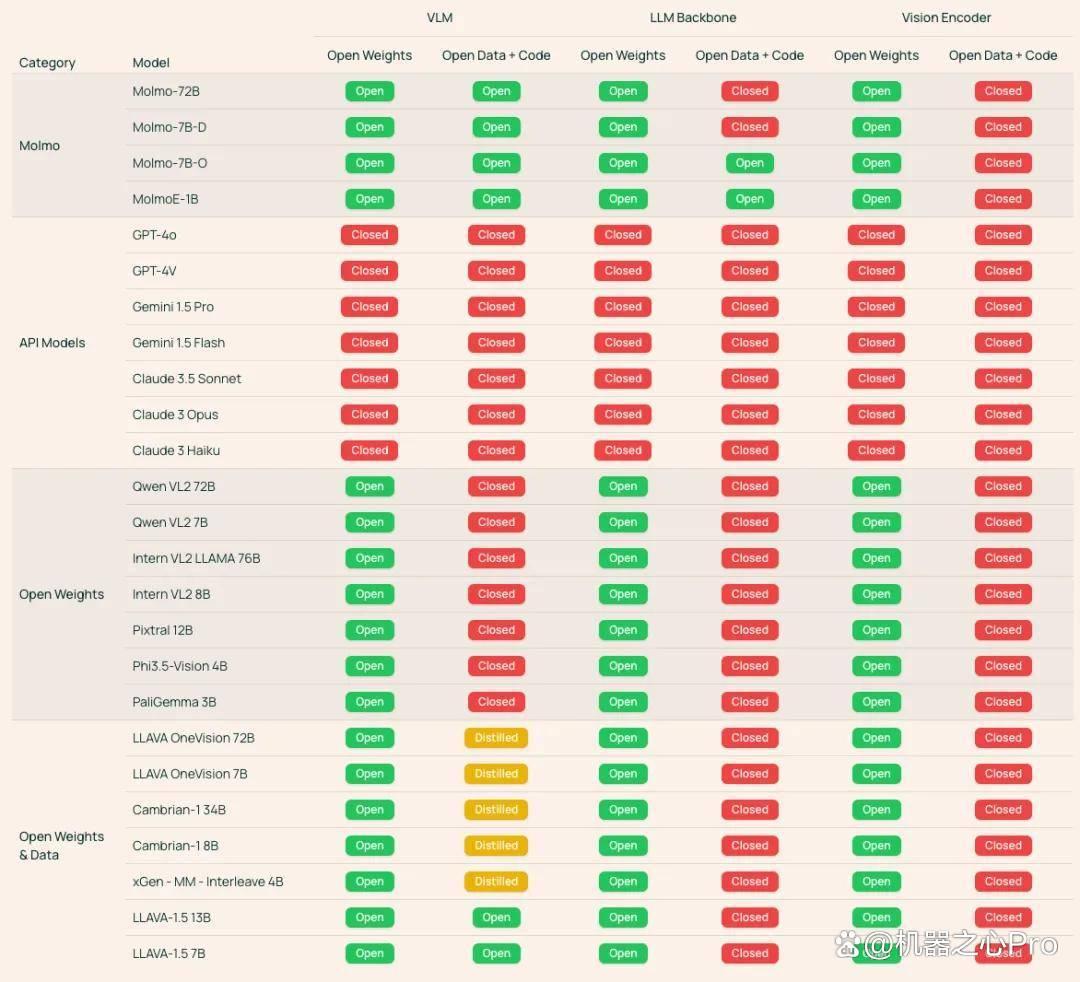Screen dimensions: 1080x982
Task: Click the Distilled badge for LLAVA OneVision 72B
Action: (x=496, y=738)
